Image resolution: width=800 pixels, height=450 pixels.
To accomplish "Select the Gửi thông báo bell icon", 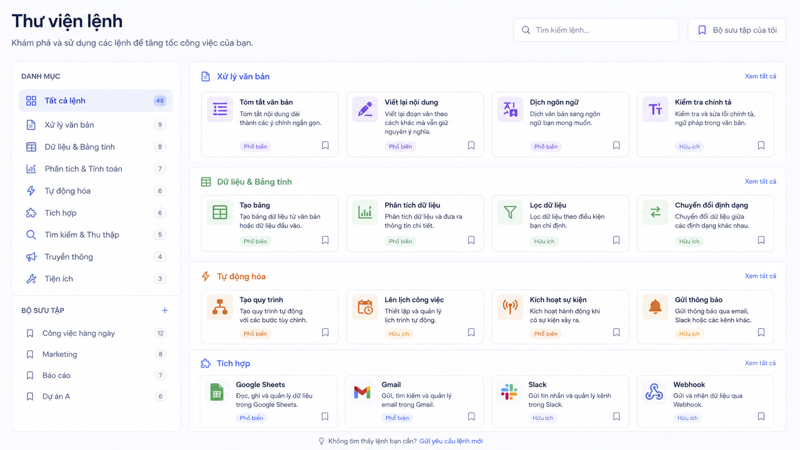I will click(x=655, y=307).
